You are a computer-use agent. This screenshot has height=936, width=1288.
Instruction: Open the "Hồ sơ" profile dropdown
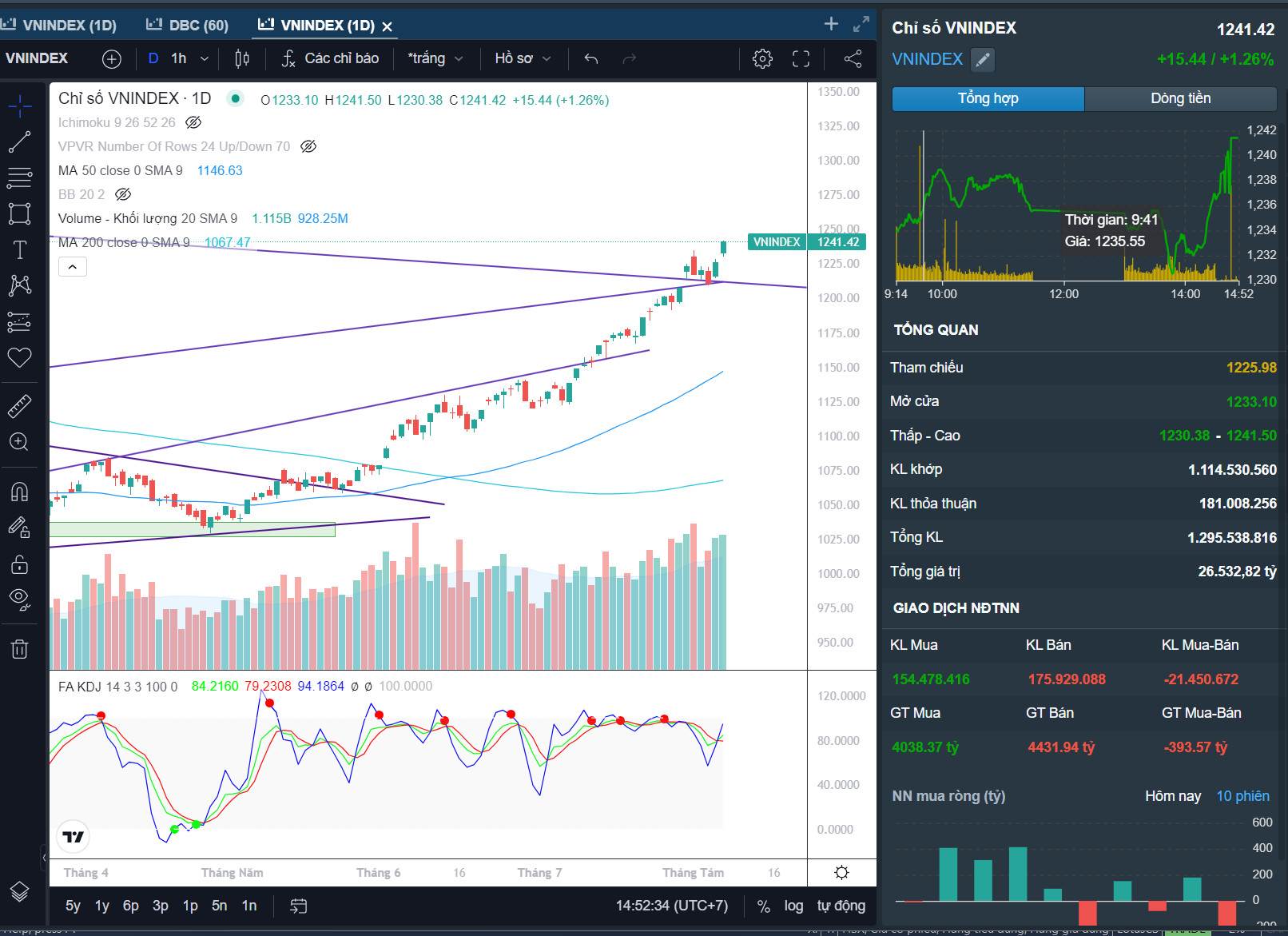click(523, 58)
